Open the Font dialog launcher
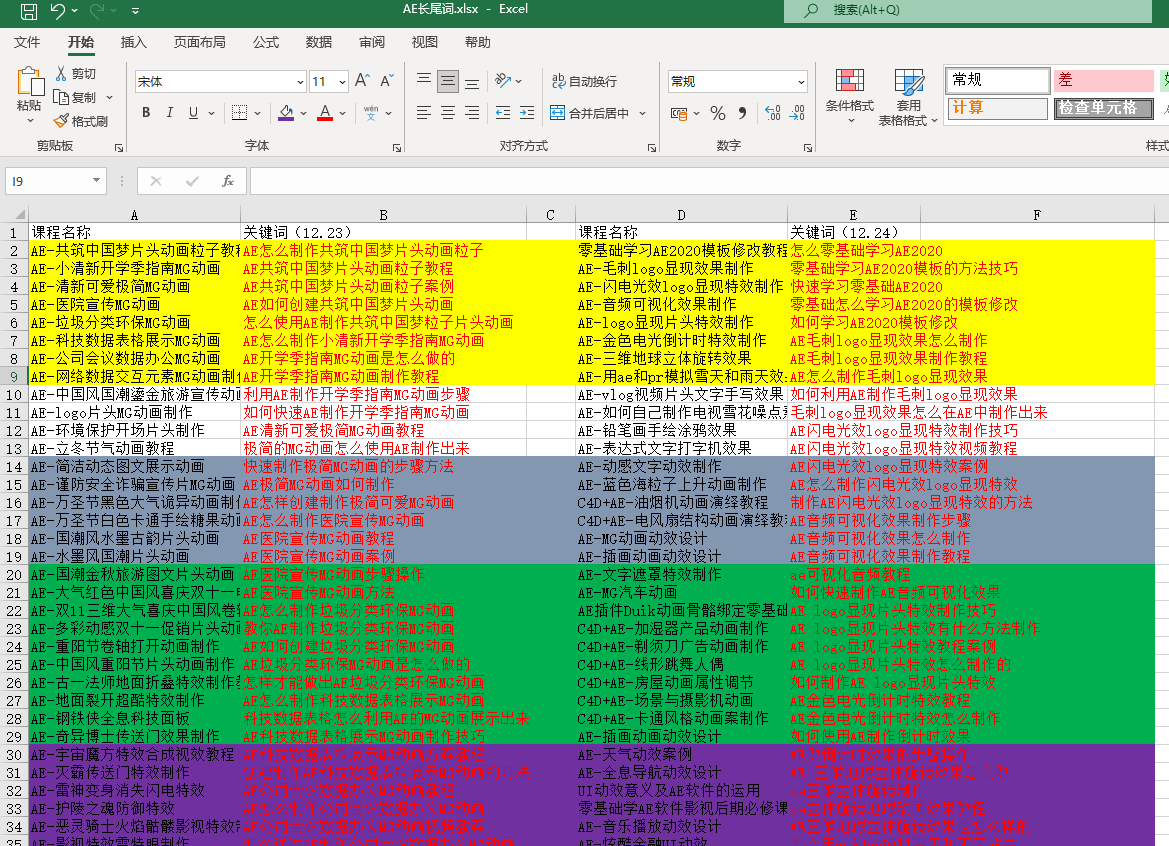 [x=397, y=148]
